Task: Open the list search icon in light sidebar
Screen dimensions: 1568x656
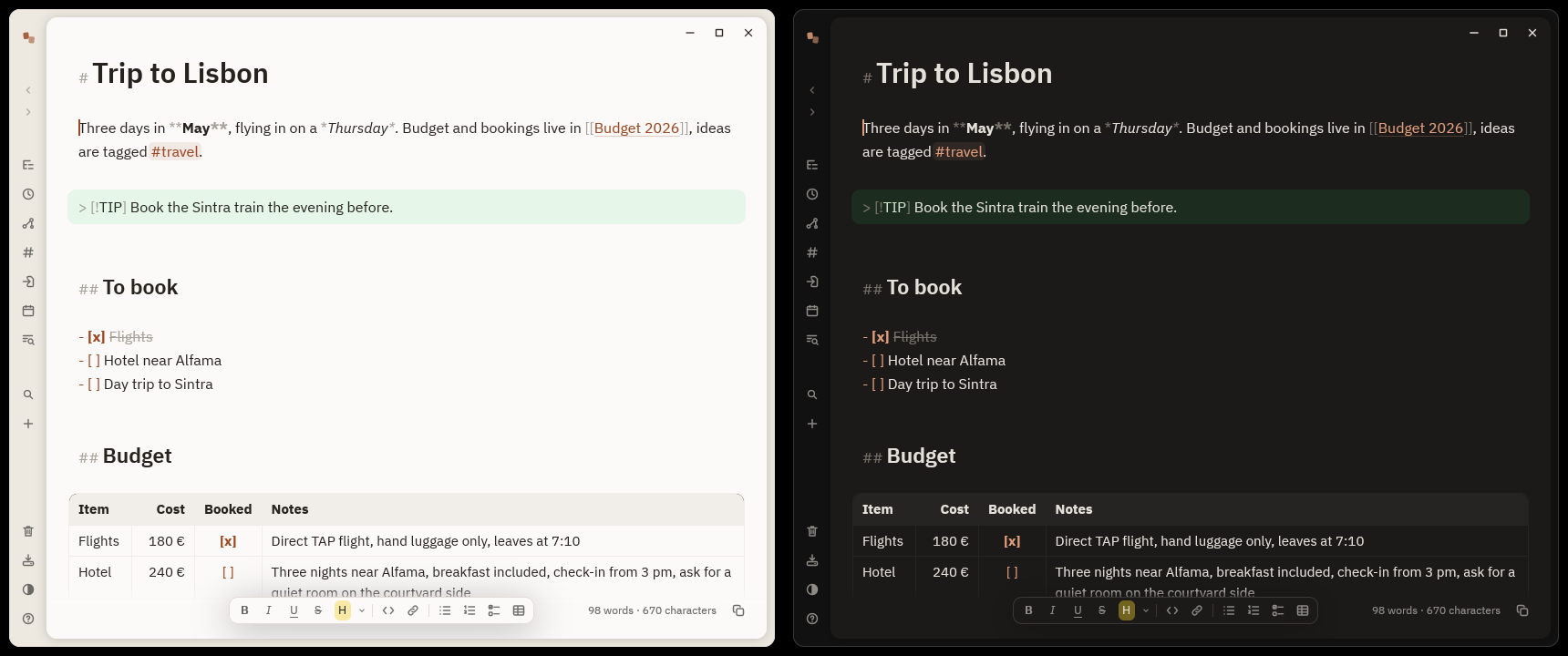Action: pyautogui.click(x=28, y=340)
